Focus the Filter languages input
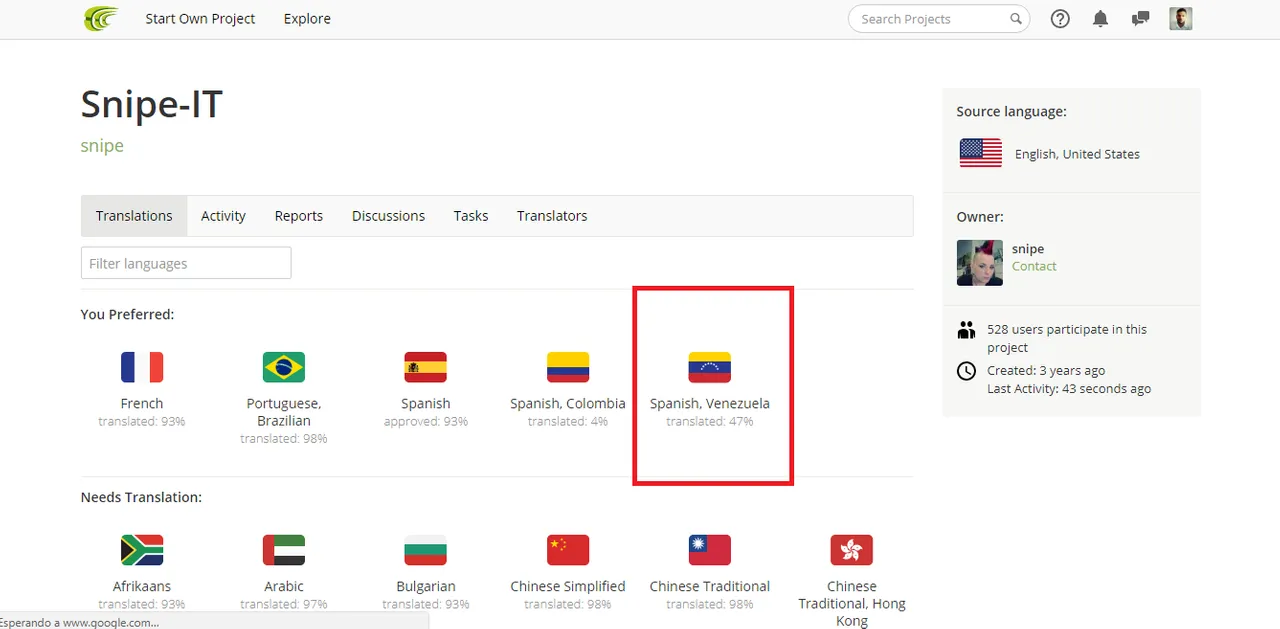This screenshot has width=1280, height=629. click(186, 263)
